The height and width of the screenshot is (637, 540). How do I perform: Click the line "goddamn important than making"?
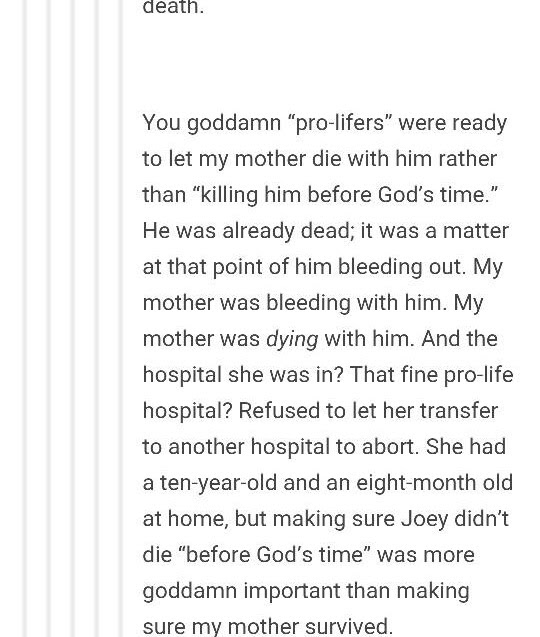(x=306, y=591)
